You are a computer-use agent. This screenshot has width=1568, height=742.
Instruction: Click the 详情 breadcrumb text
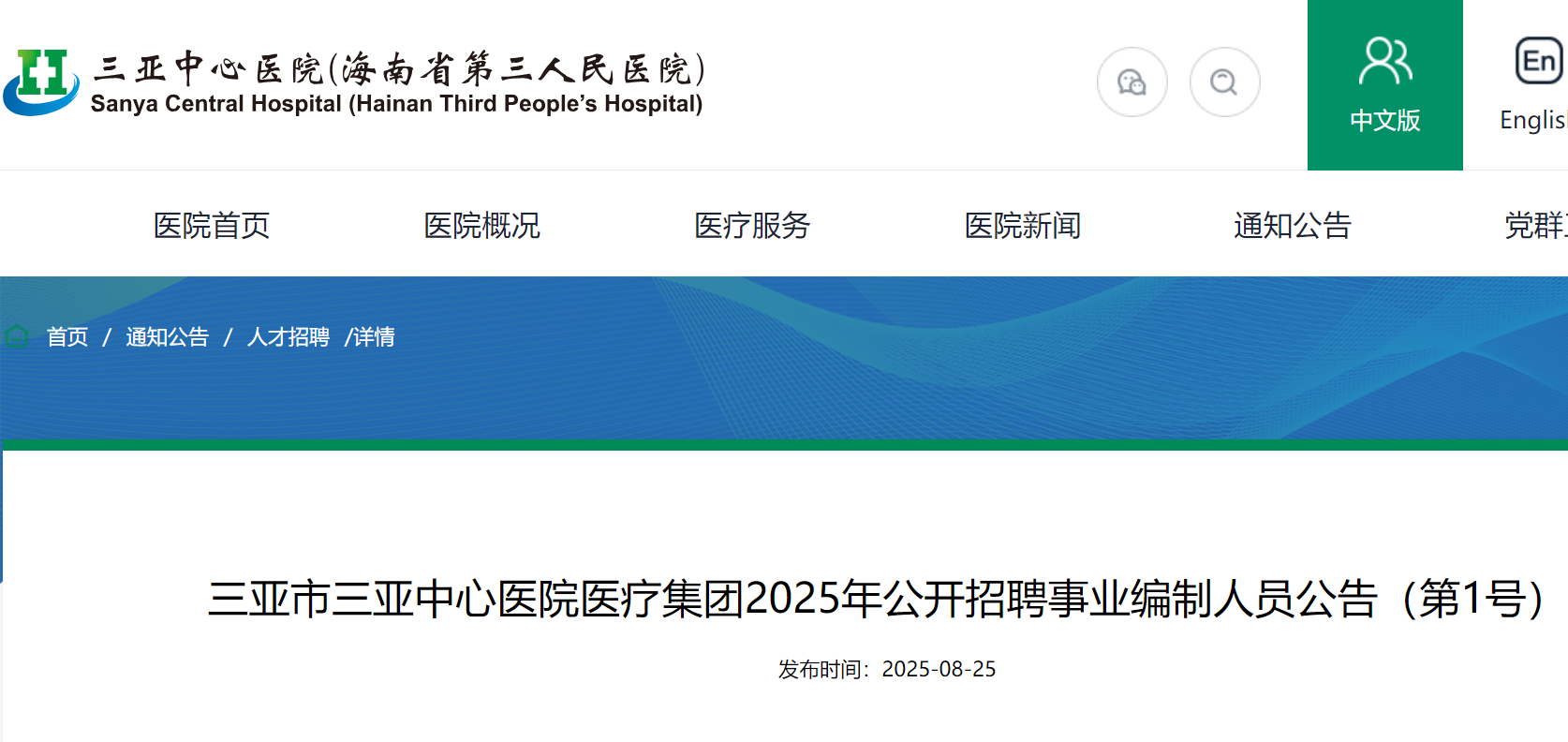pos(374,337)
